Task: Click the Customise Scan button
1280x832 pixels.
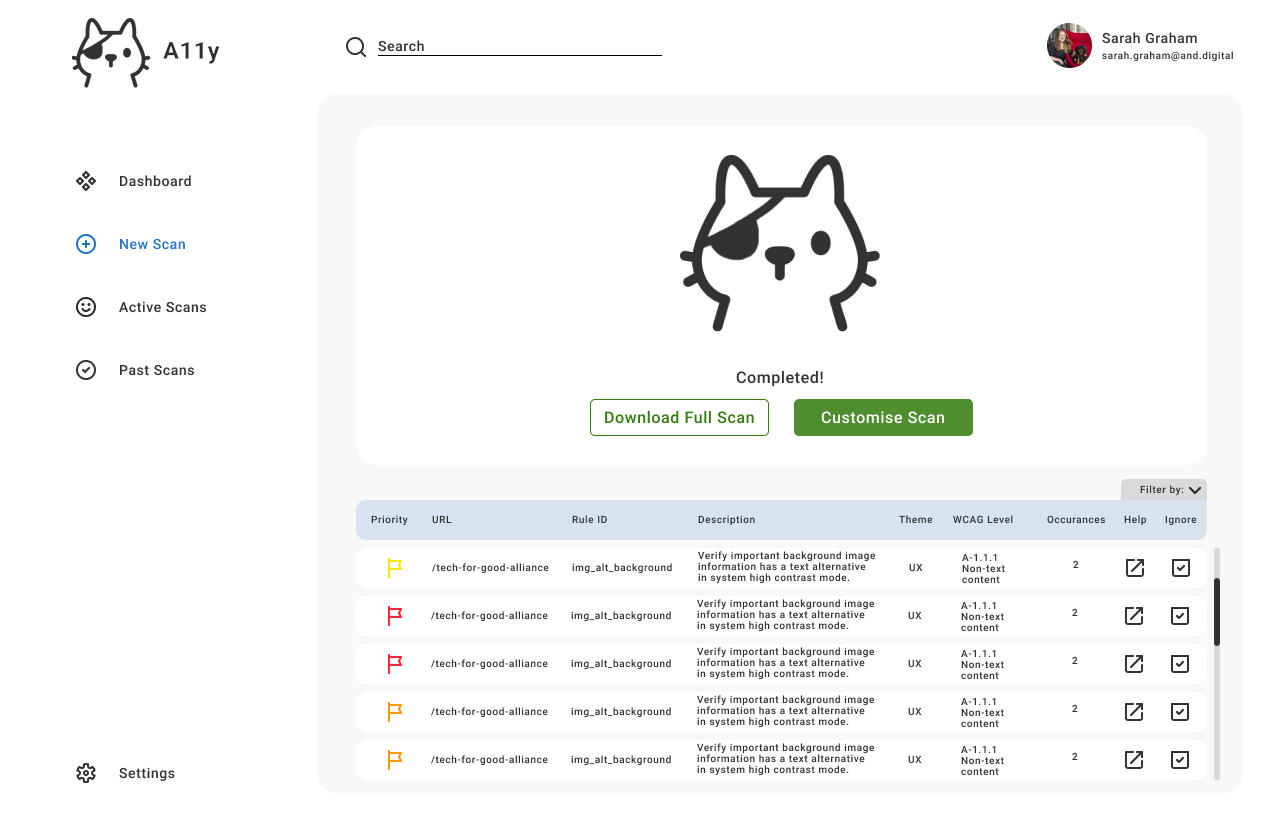Action: click(883, 418)
